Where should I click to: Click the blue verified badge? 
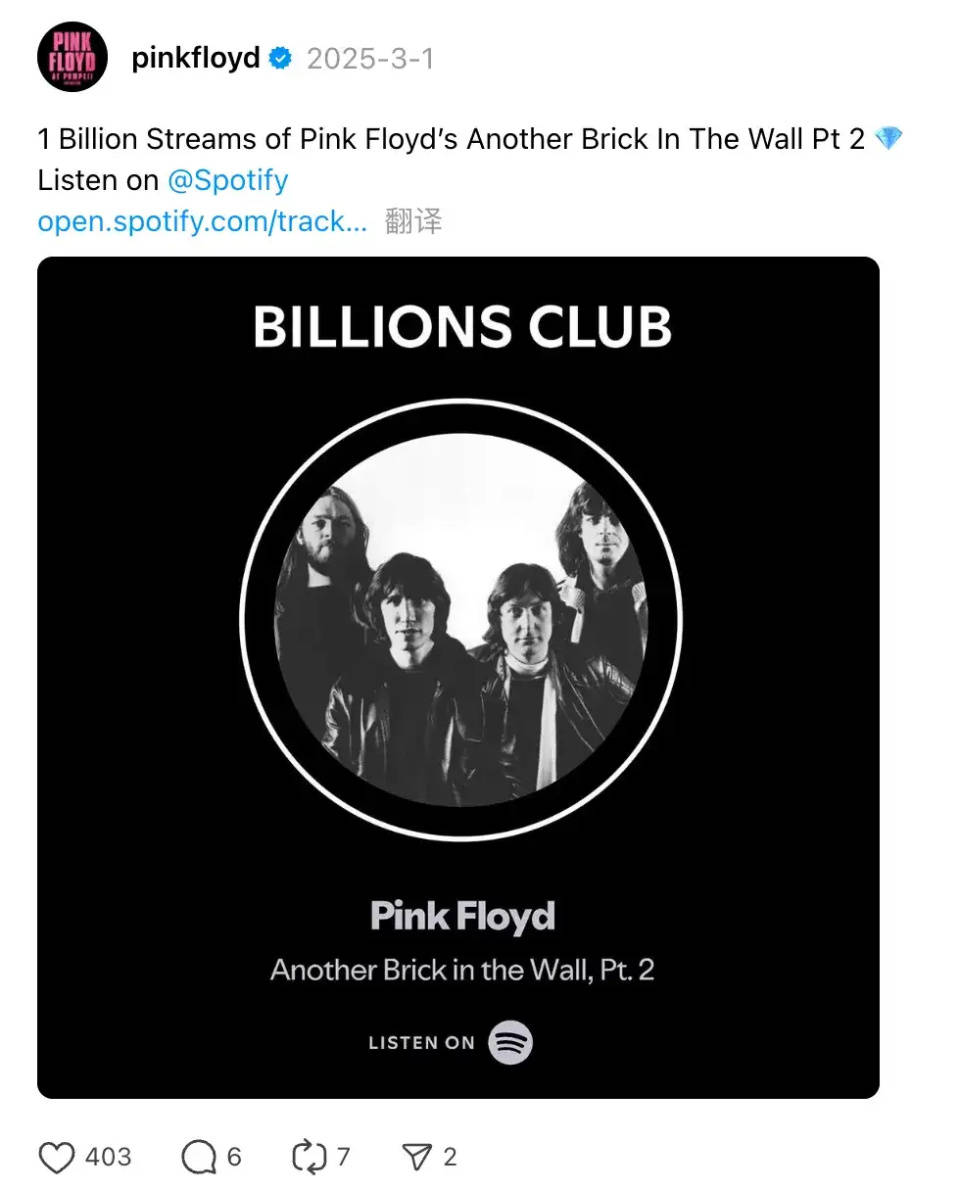pos(281,58)
